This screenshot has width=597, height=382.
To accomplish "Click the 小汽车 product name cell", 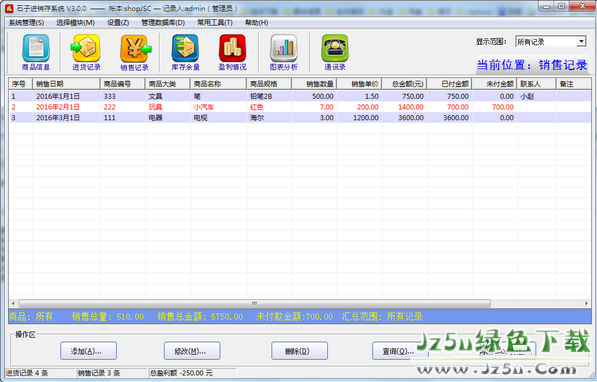I will tap(219, 107).
